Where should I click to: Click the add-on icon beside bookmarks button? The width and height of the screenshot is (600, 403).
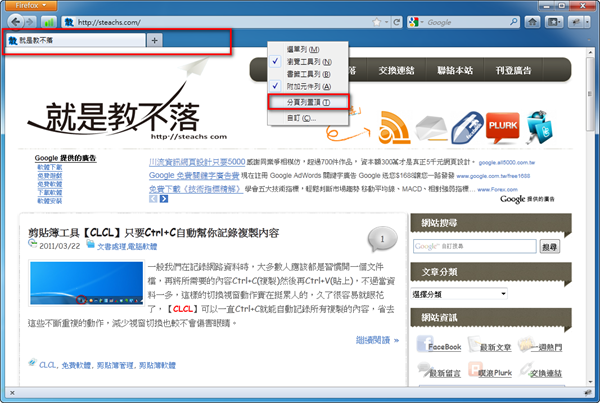[576, 22]
